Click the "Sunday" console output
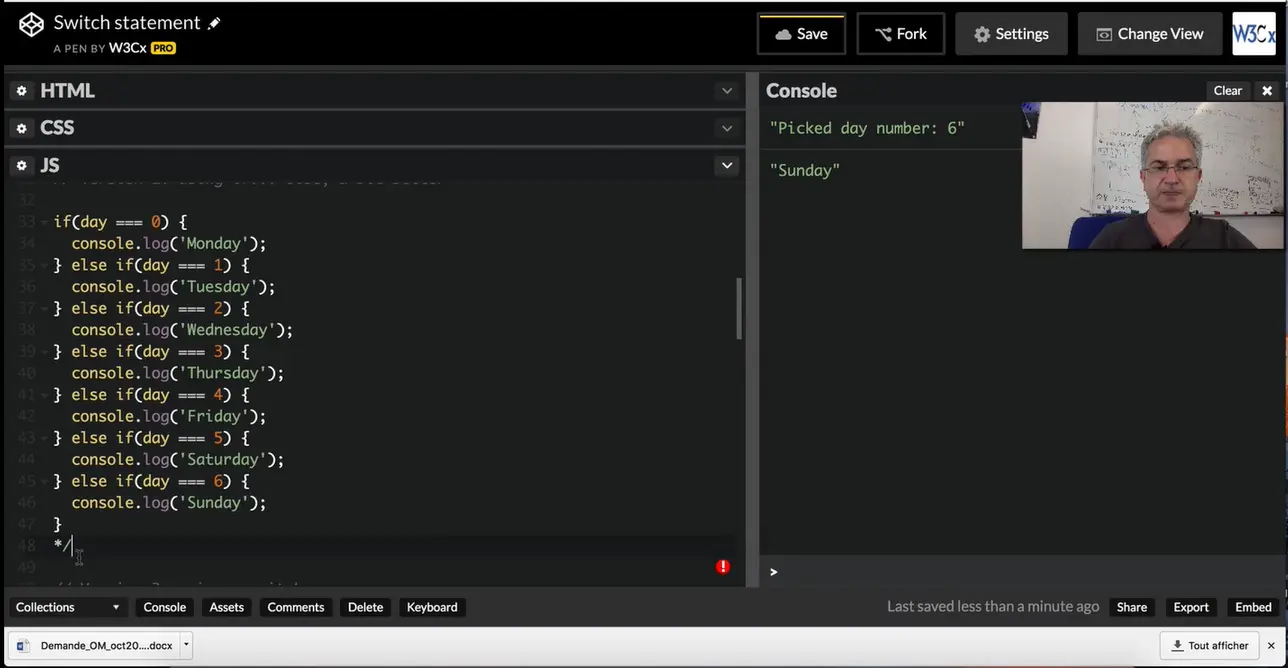 [805, 170]
